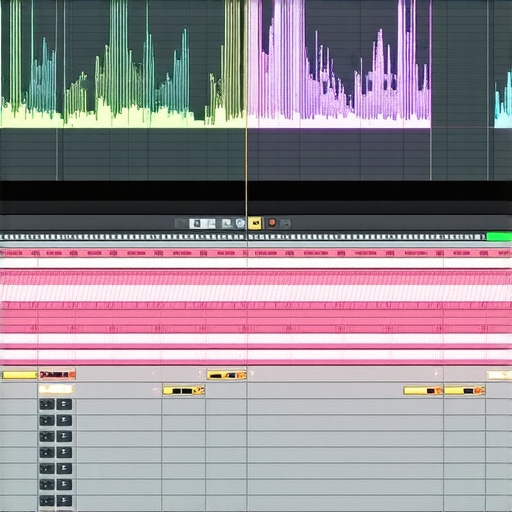512x512 pixels.
Task: Click the yellow highlighted toolbar button
Action: pos(255,223)
